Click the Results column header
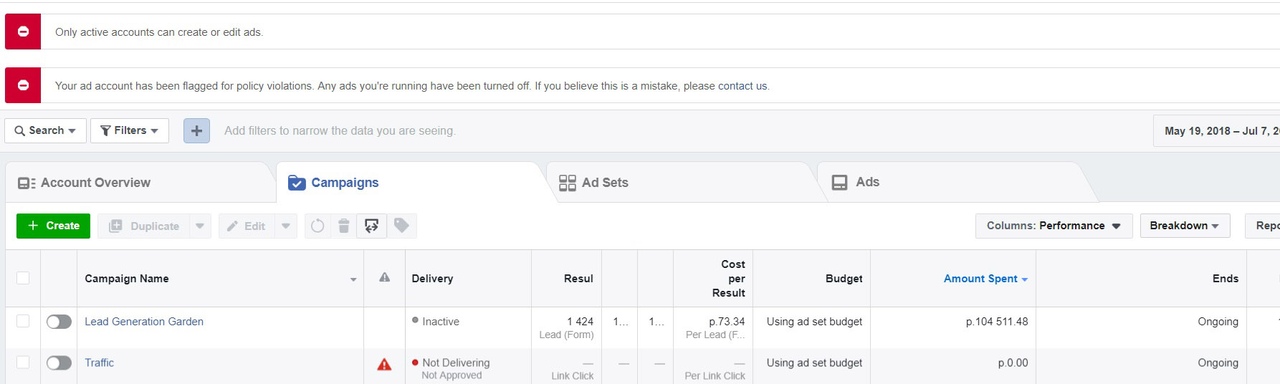 click(579, 279)
